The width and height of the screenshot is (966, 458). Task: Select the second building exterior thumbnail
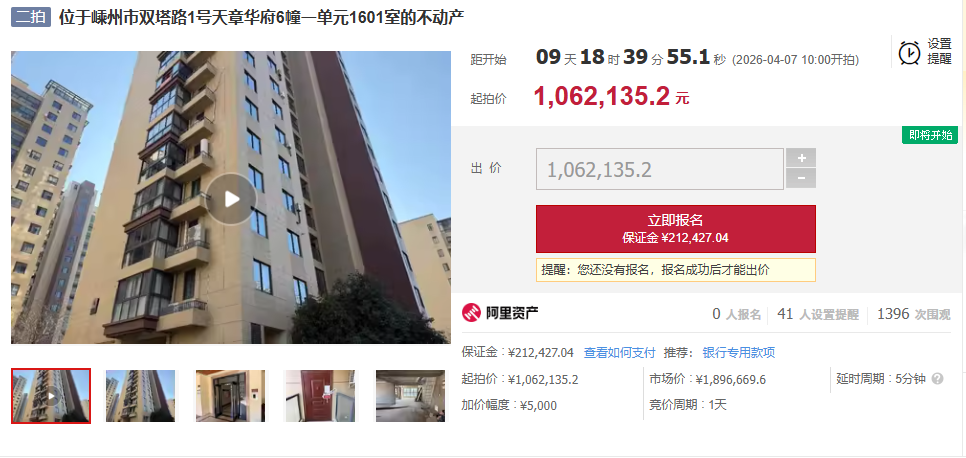[x=140, y=396]
